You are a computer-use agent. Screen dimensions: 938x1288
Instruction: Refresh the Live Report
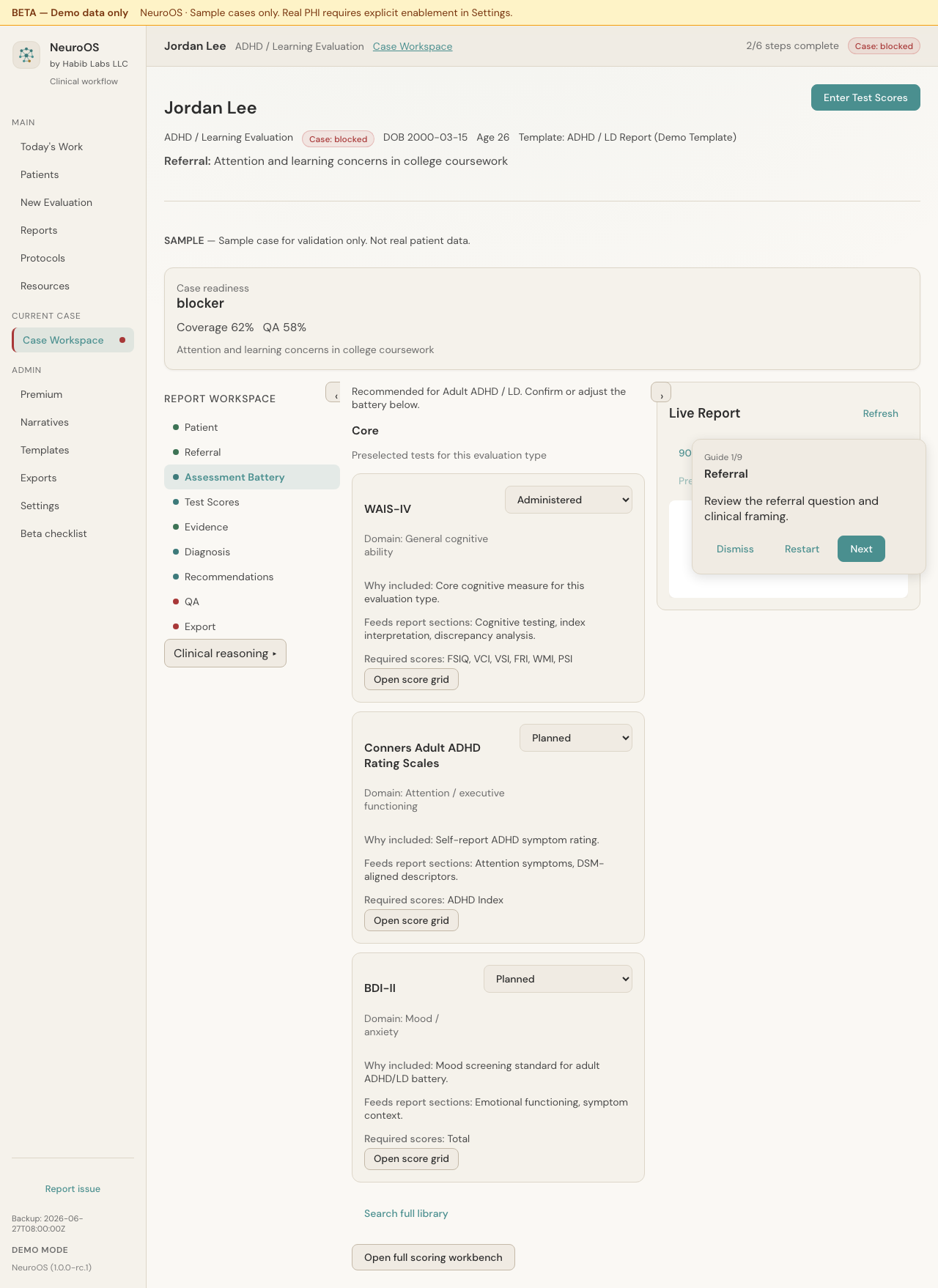[x=880, y=413]
